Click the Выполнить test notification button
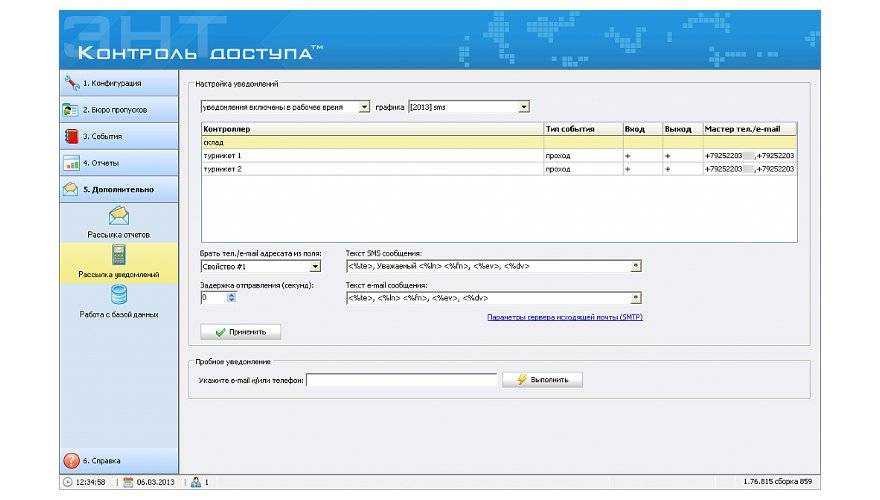Viewport: 880px width, 500px height. pyautogui.click(x=542, y=380)
